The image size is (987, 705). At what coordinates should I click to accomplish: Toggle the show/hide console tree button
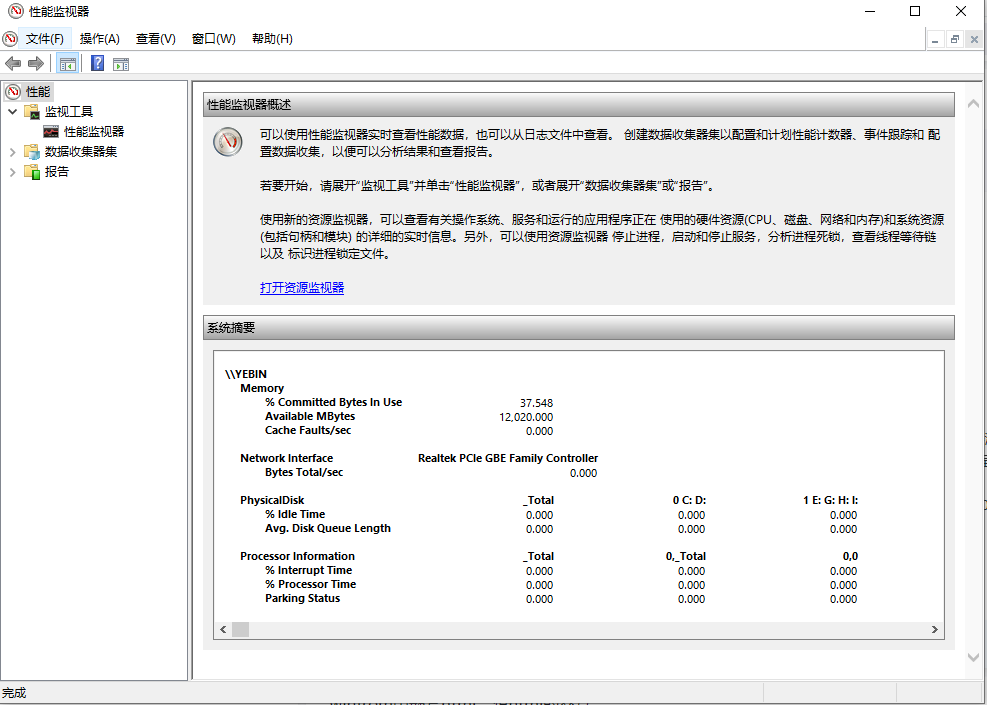tap(67, 64)
